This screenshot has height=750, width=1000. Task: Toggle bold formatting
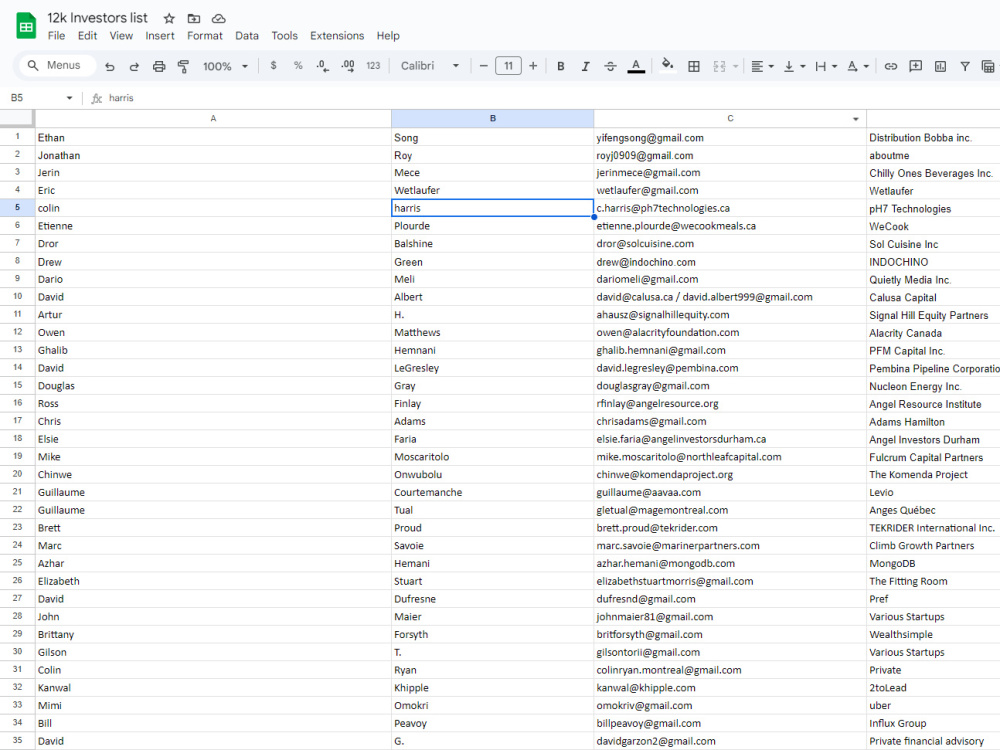(x=561, y=66)
